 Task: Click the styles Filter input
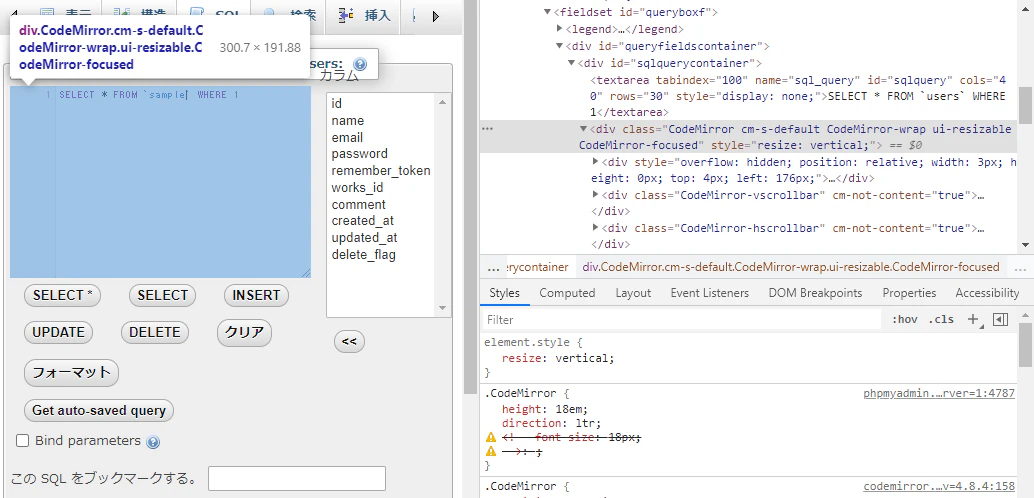coord(682,320)
